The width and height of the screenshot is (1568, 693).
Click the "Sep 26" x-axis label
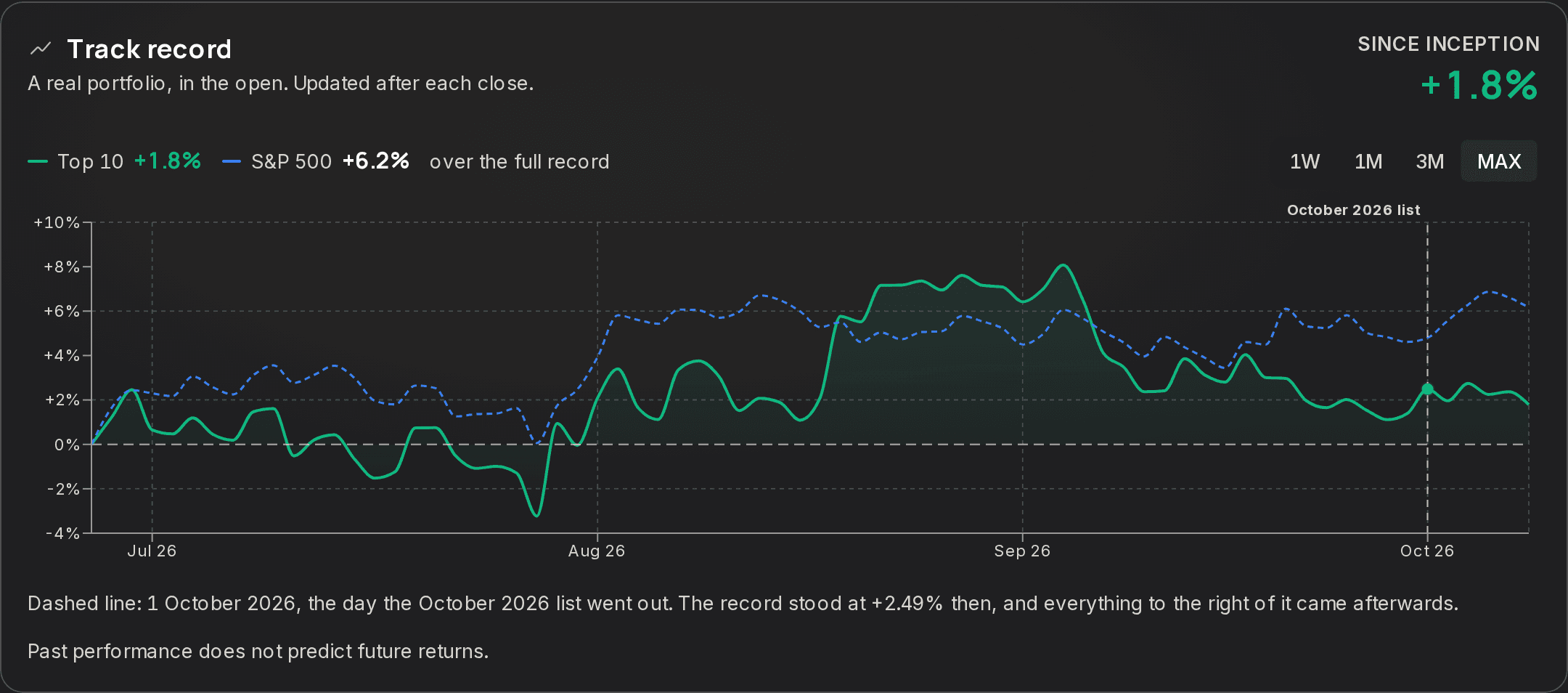pos(1022,551)
